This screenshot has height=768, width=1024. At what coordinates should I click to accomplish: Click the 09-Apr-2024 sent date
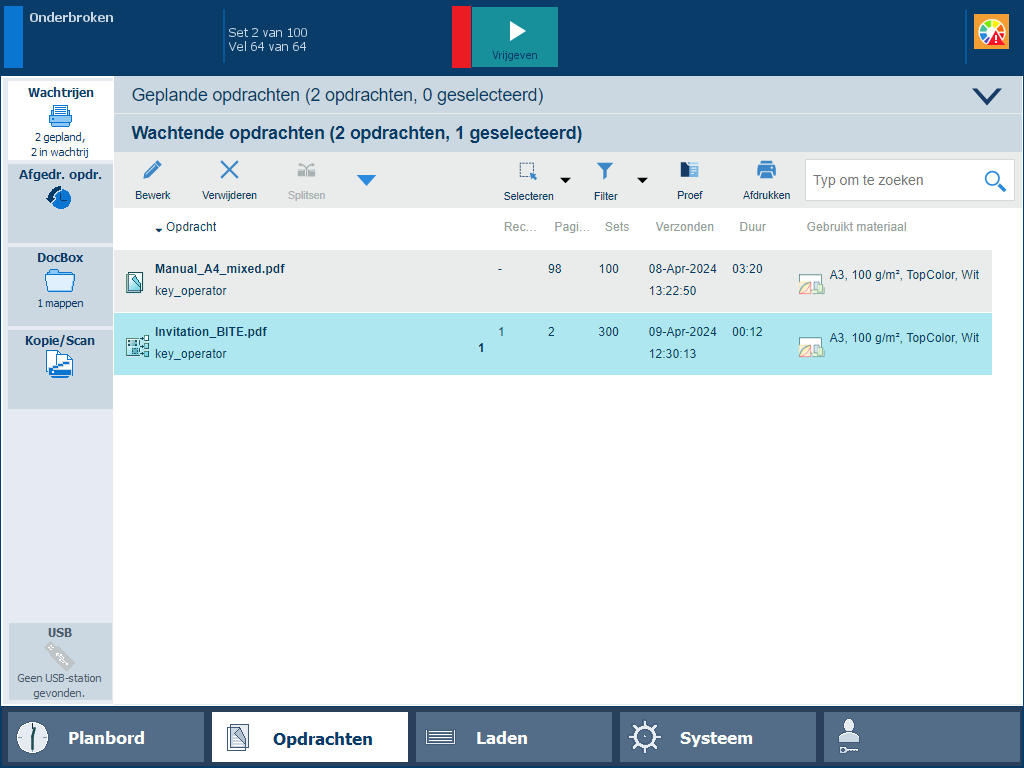pyautogui.click(x=682, y=332)
